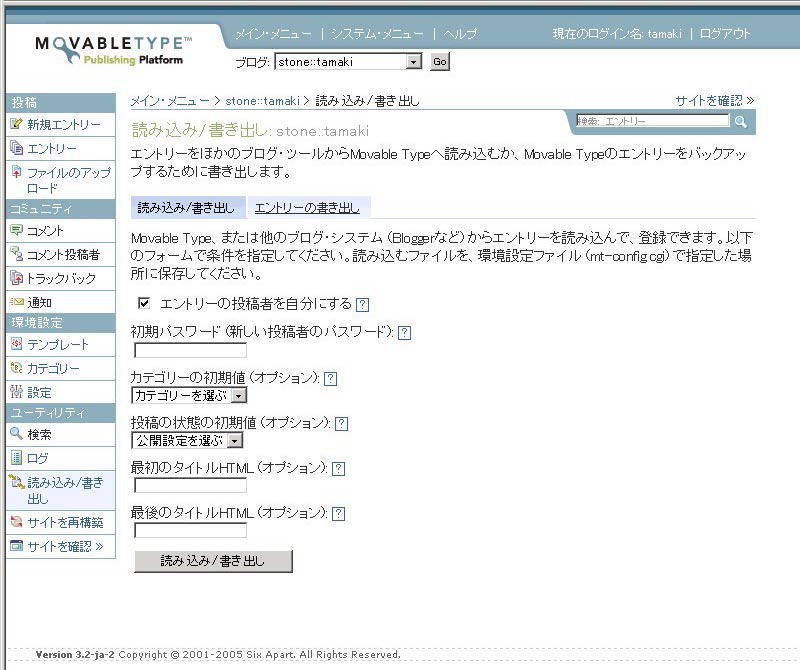Click the 最初のタイトルHTML text field
The image size is (800, 670).
coord(190,485)
